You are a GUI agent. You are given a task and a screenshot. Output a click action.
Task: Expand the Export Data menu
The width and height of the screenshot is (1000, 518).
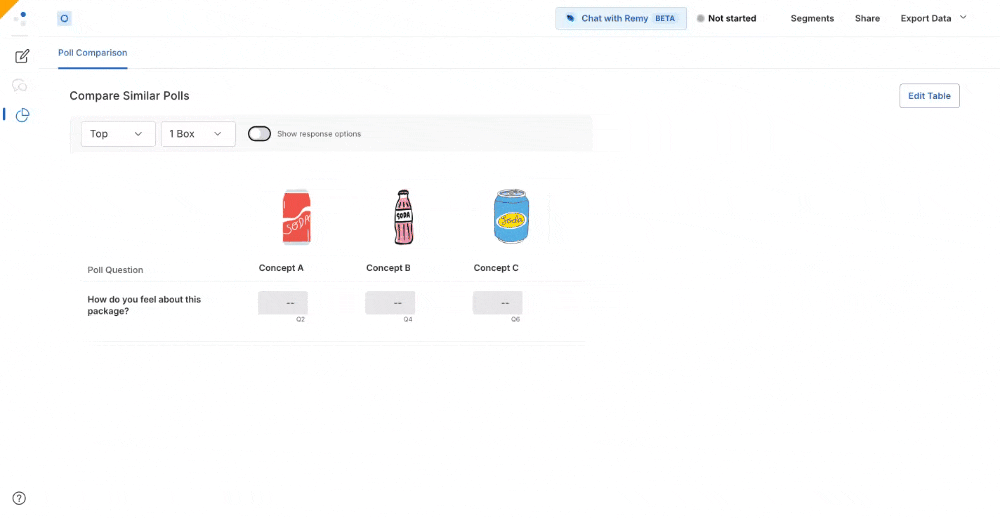point(933,18)
